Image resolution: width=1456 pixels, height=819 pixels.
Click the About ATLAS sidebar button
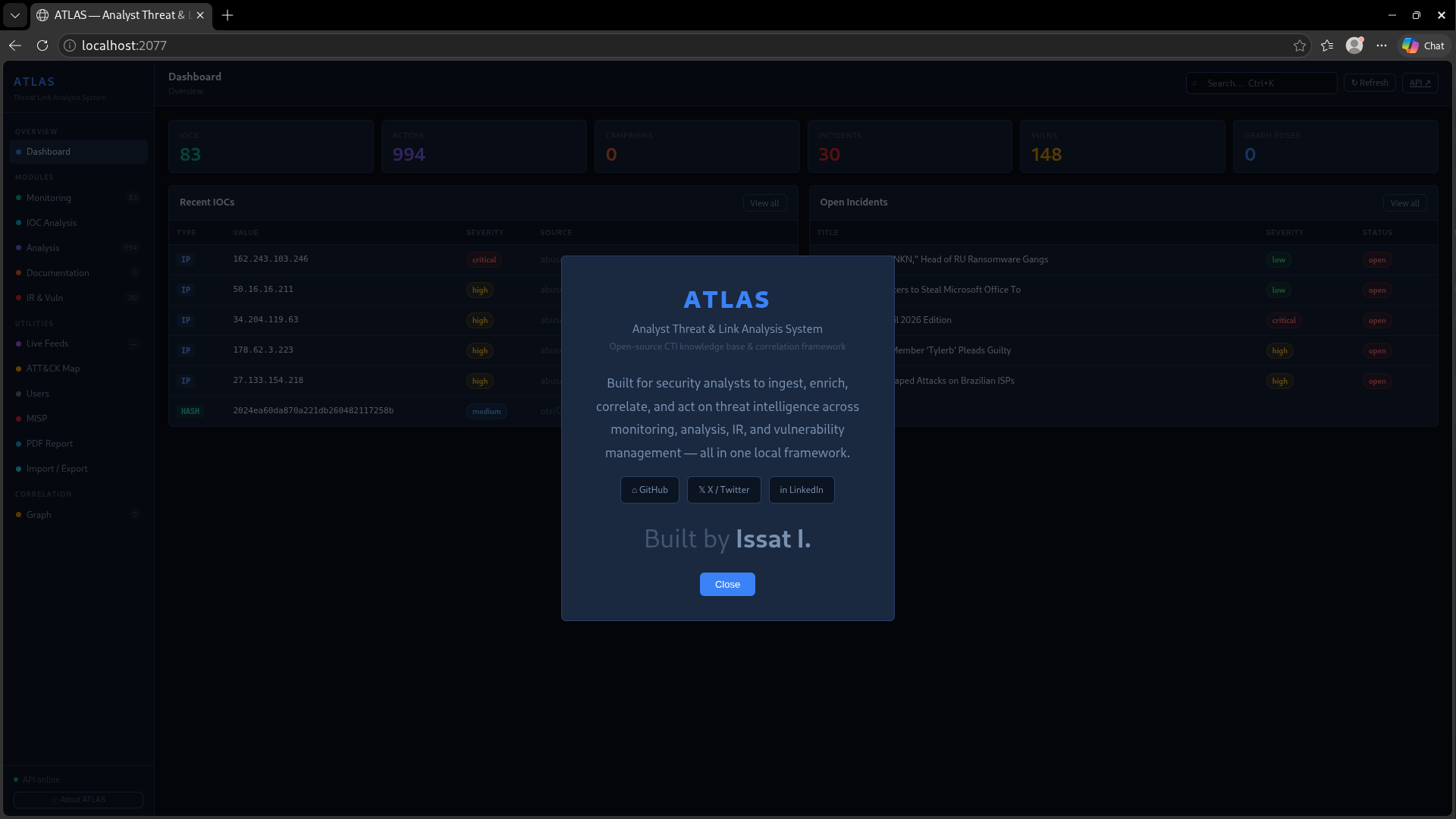[x=78, y=800]
